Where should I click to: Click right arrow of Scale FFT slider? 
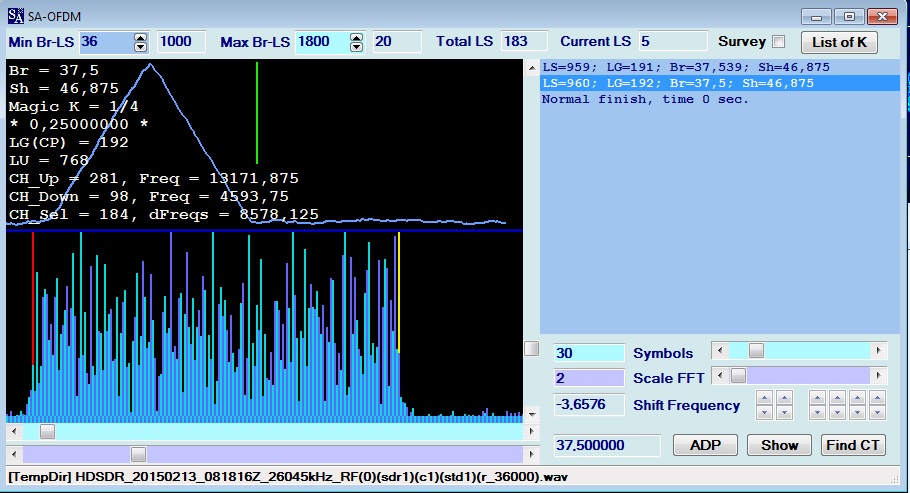(879, 376)
